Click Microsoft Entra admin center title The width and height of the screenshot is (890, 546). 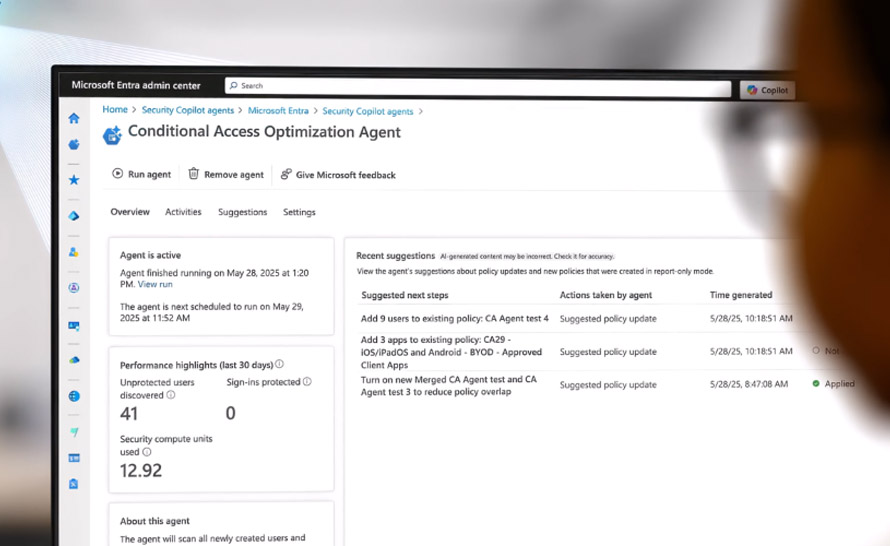click(136, 85)
